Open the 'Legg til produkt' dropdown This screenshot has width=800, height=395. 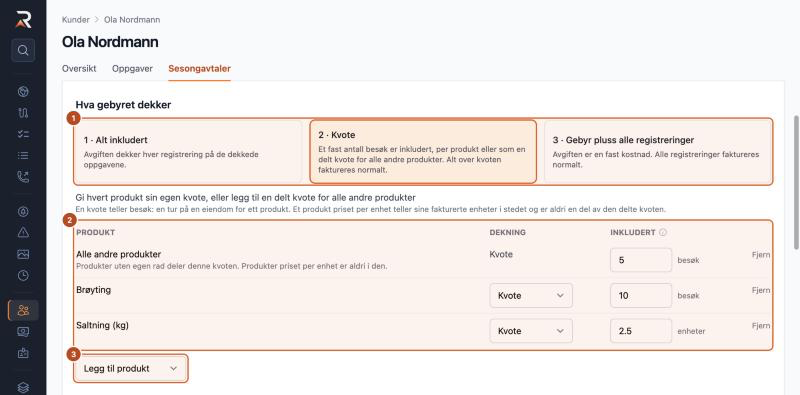click(x=131, y=368)
